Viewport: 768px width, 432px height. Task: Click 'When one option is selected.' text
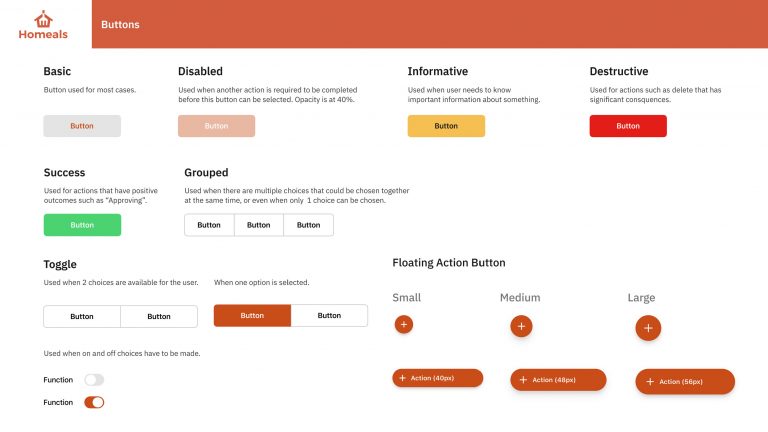262,283
